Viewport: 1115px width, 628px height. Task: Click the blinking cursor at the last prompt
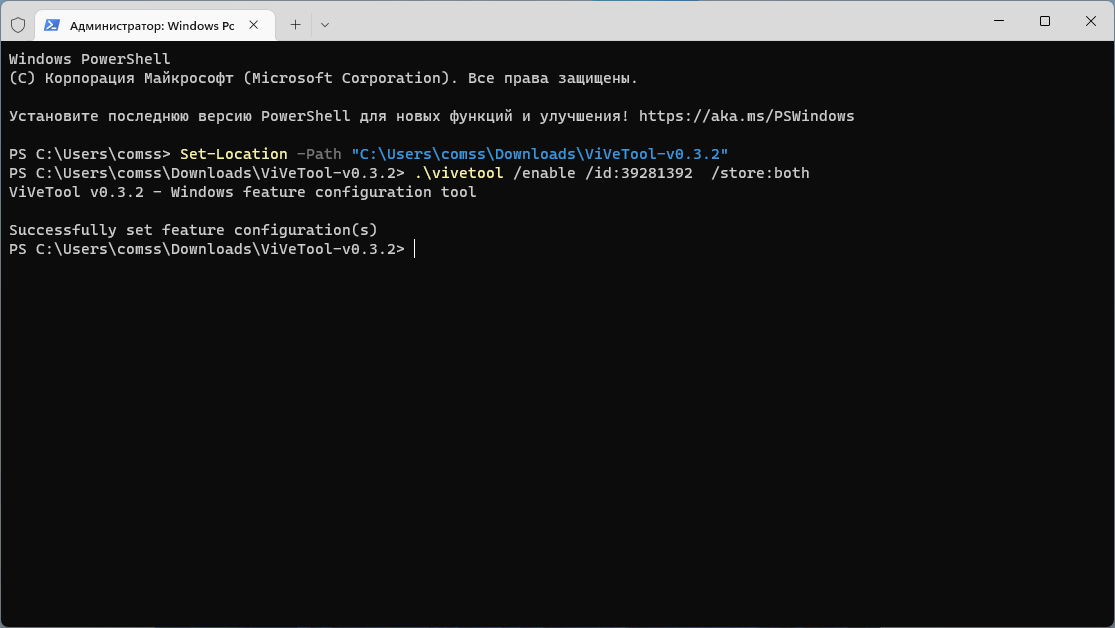click(x=414, y=249)
